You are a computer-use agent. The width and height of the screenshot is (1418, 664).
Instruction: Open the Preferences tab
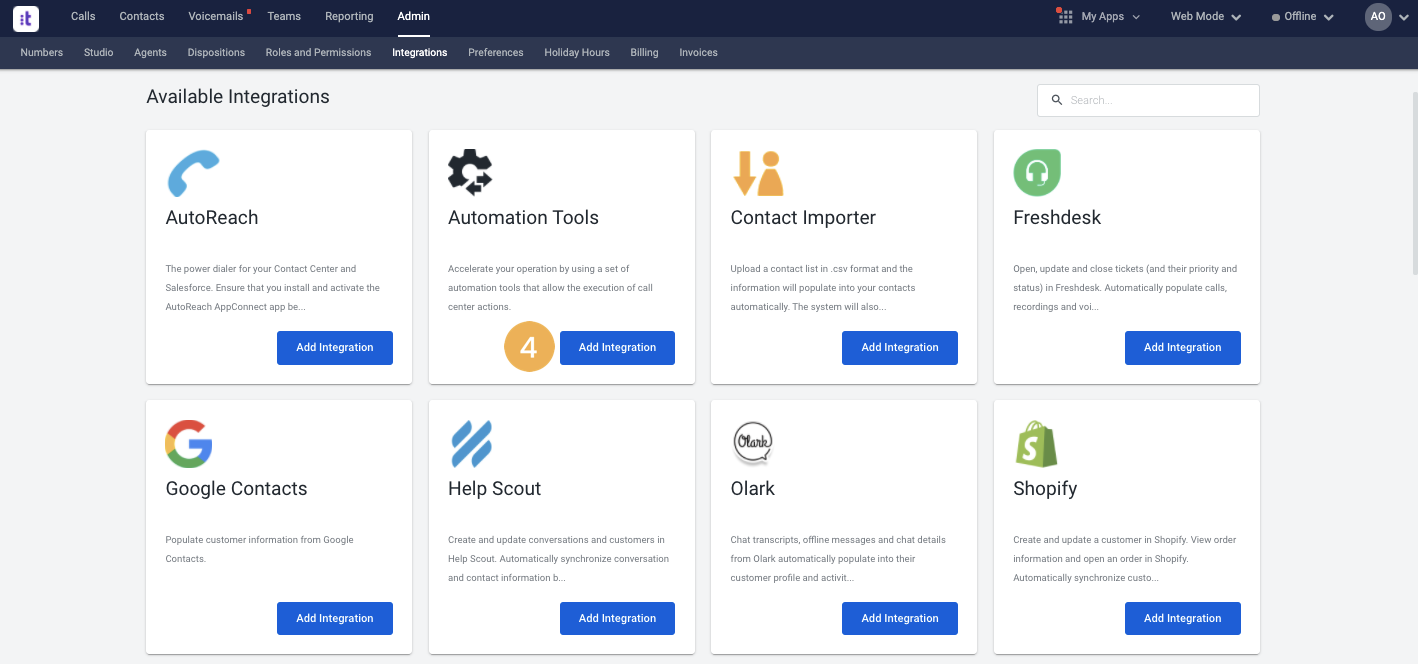point(496,52)
